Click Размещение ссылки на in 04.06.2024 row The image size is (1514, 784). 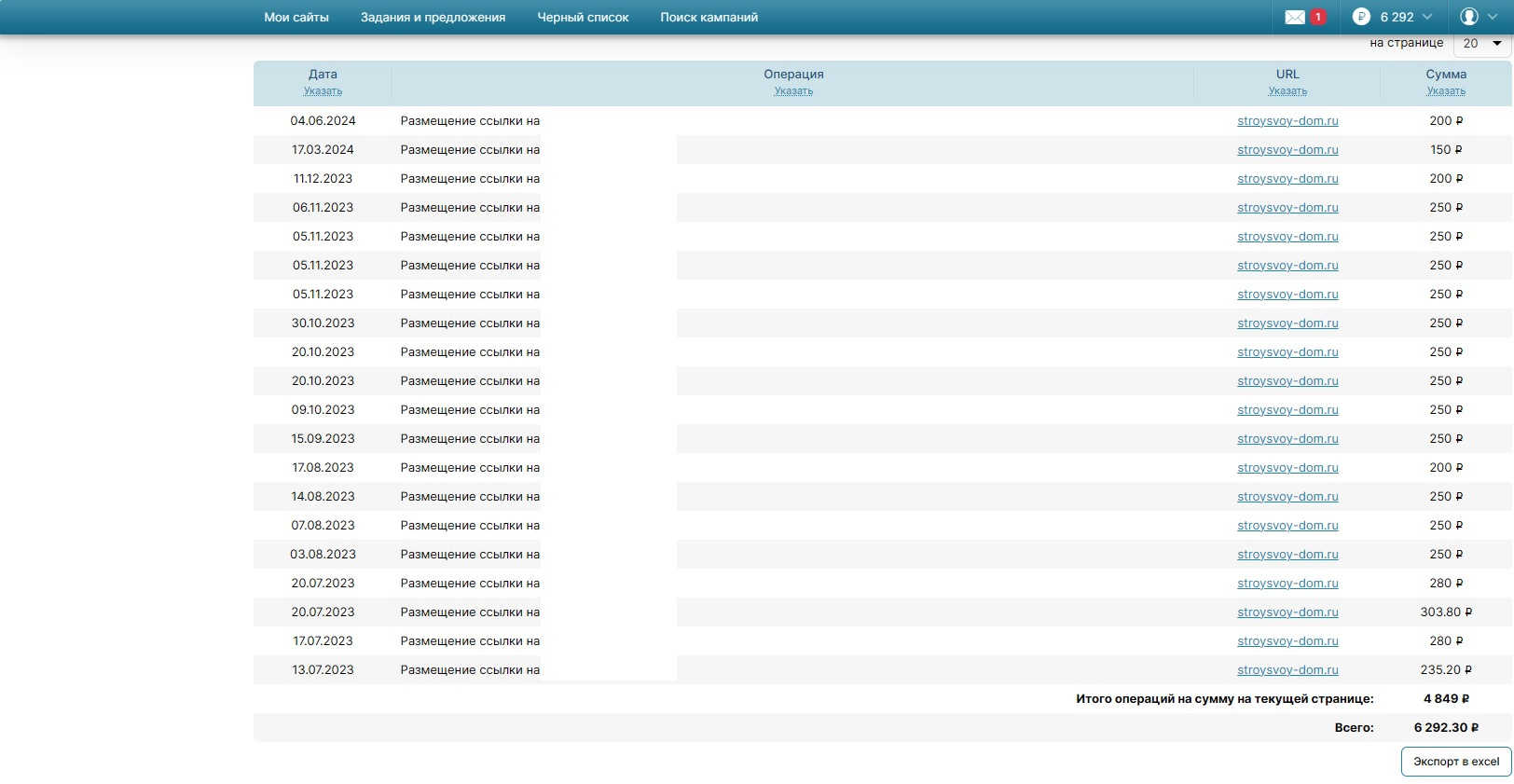pyautogui.click(x=470, y=121)
